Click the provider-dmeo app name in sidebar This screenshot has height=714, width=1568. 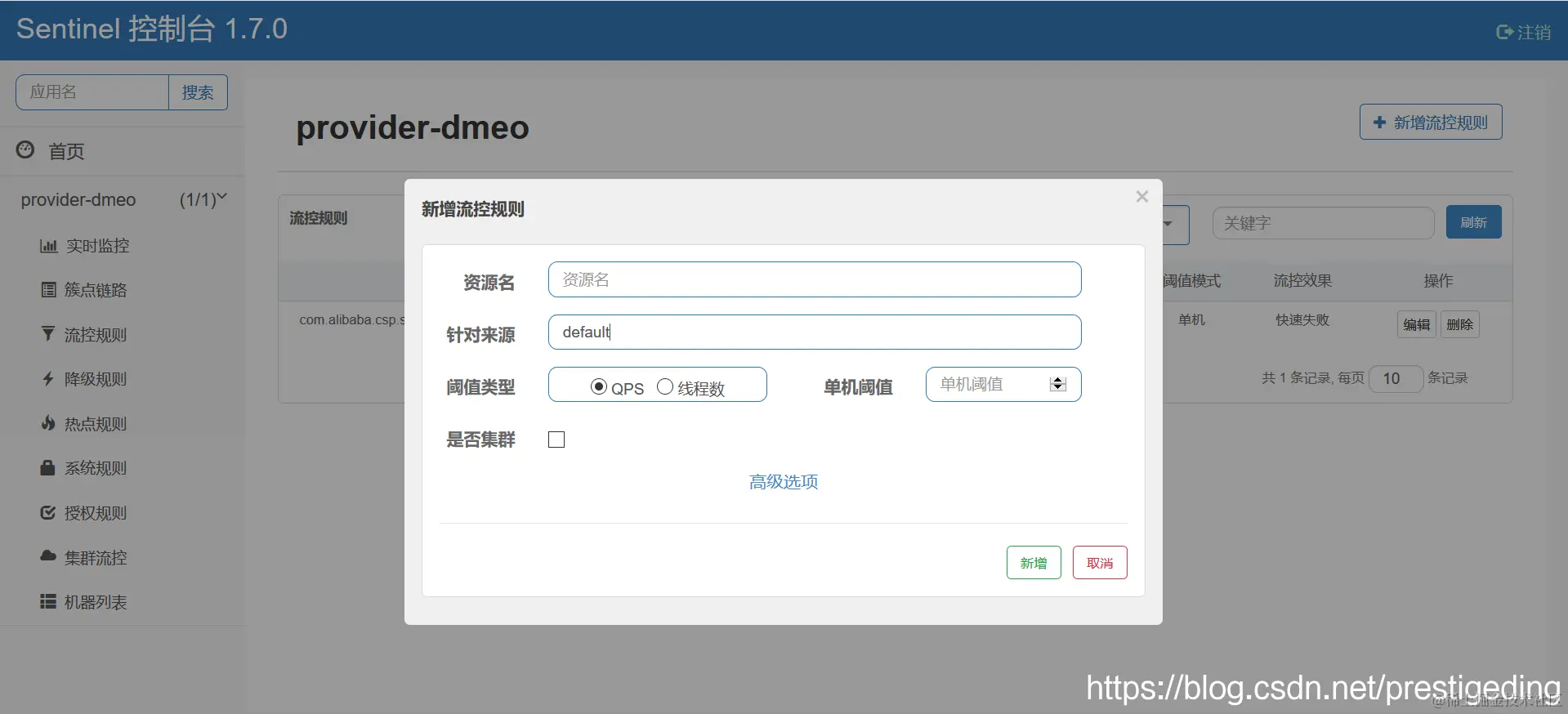click(78, 199)
